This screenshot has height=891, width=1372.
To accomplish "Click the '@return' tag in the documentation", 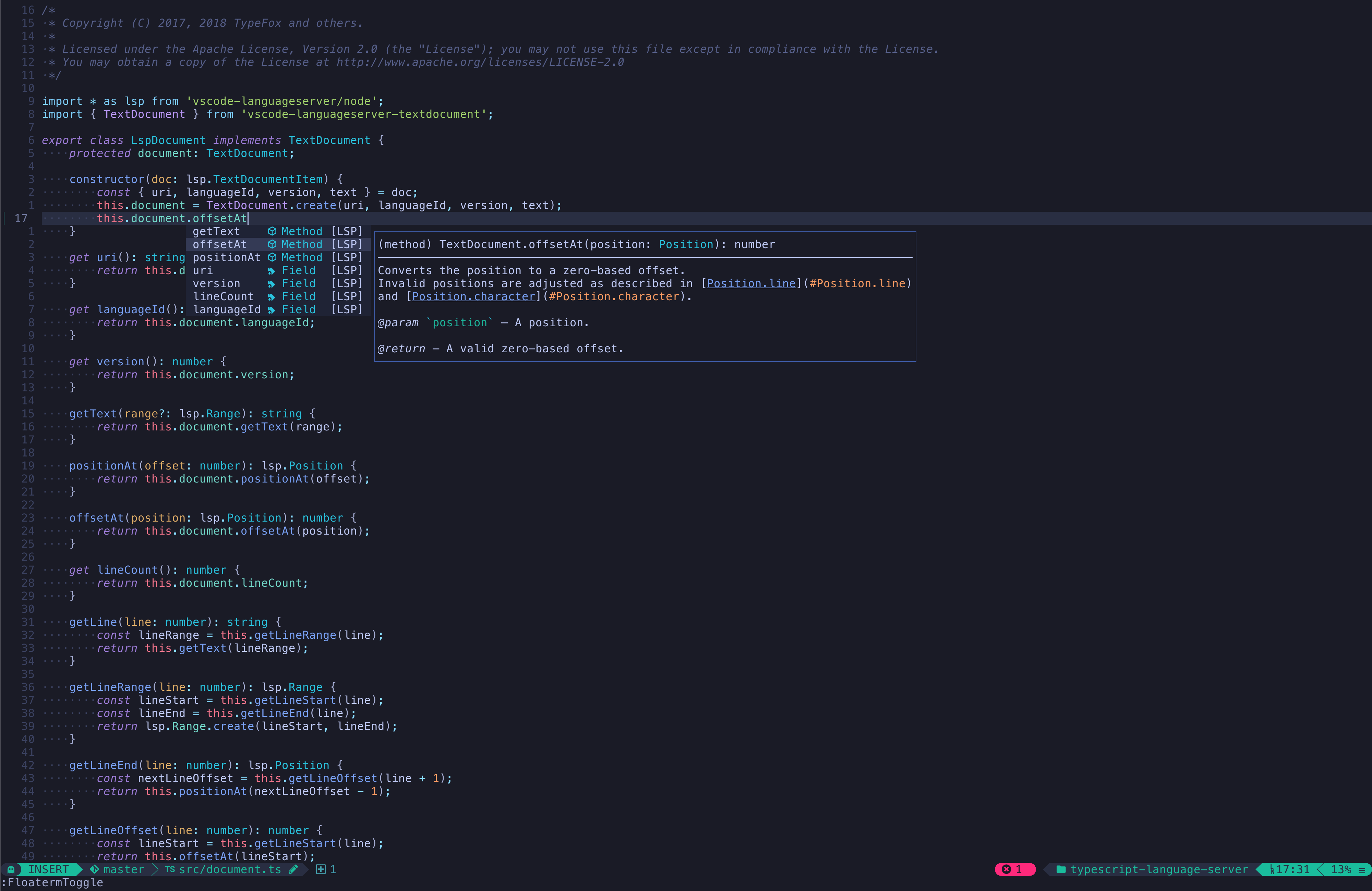I will click(401, 349).
